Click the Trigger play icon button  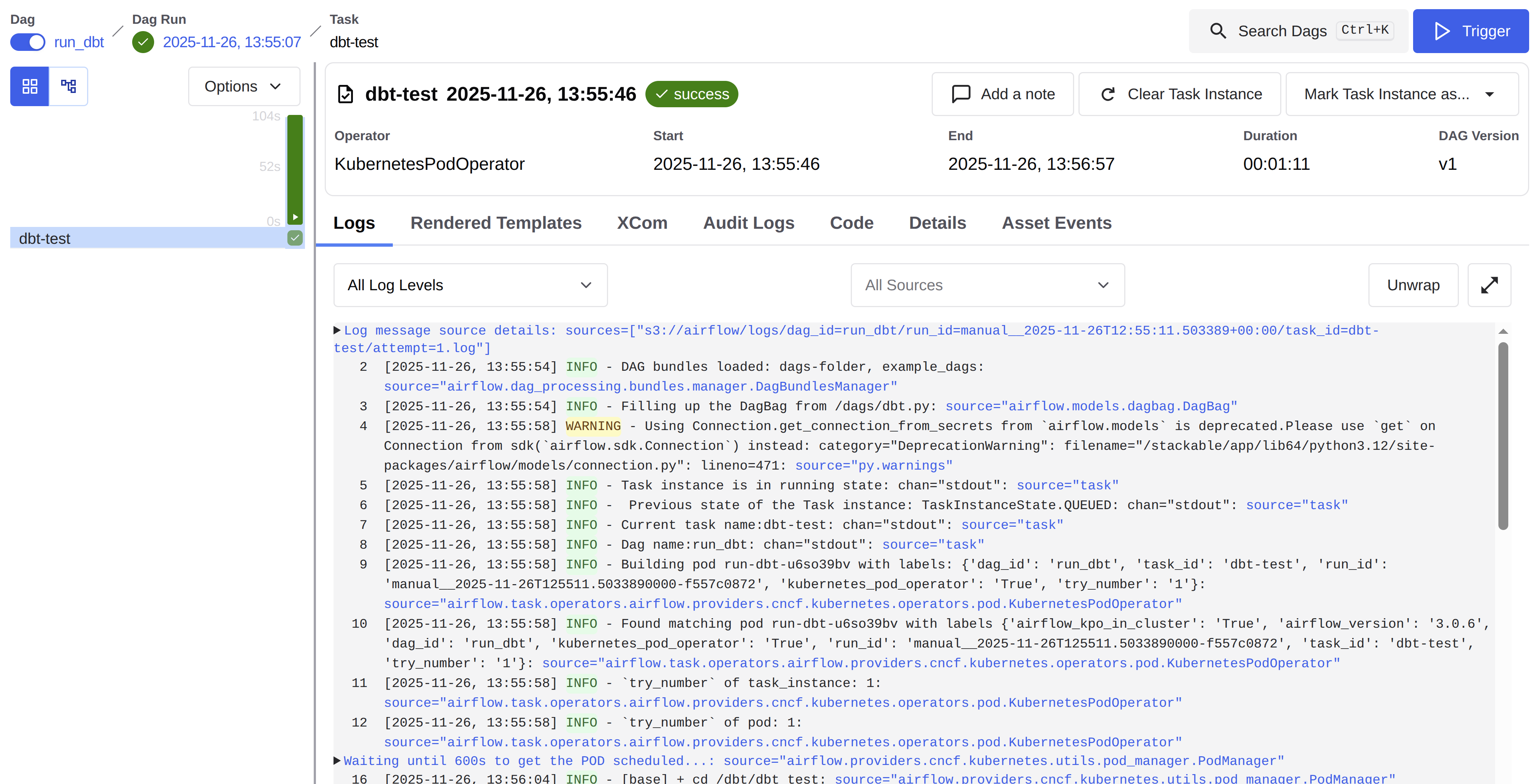click(x=1442, y=31)
